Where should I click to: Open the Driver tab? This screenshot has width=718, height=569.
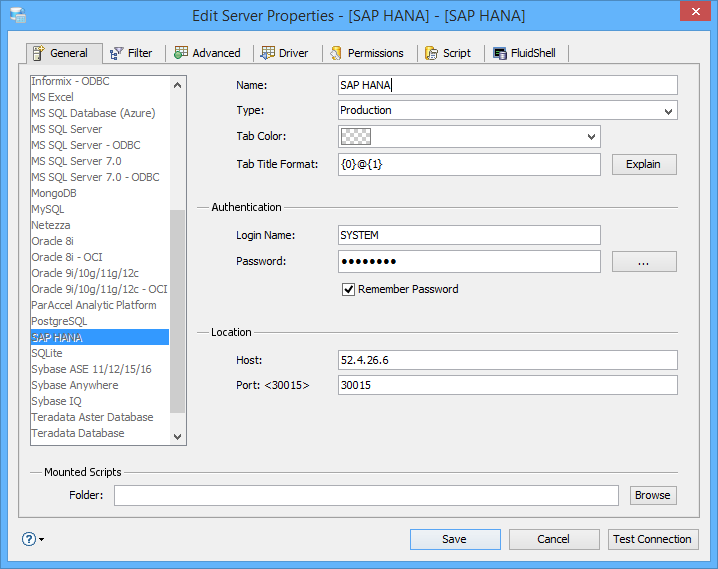pyautogui.click(x=285, y=53)
